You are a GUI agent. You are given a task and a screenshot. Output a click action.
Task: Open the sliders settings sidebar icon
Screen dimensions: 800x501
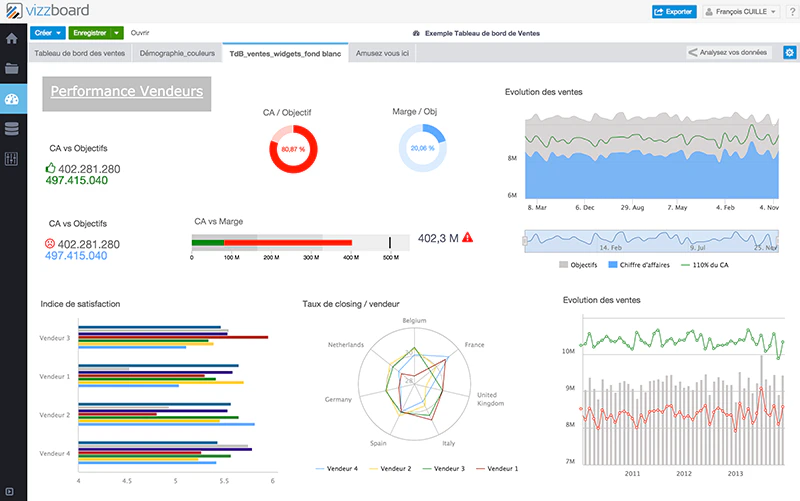(x=11, y=159)
